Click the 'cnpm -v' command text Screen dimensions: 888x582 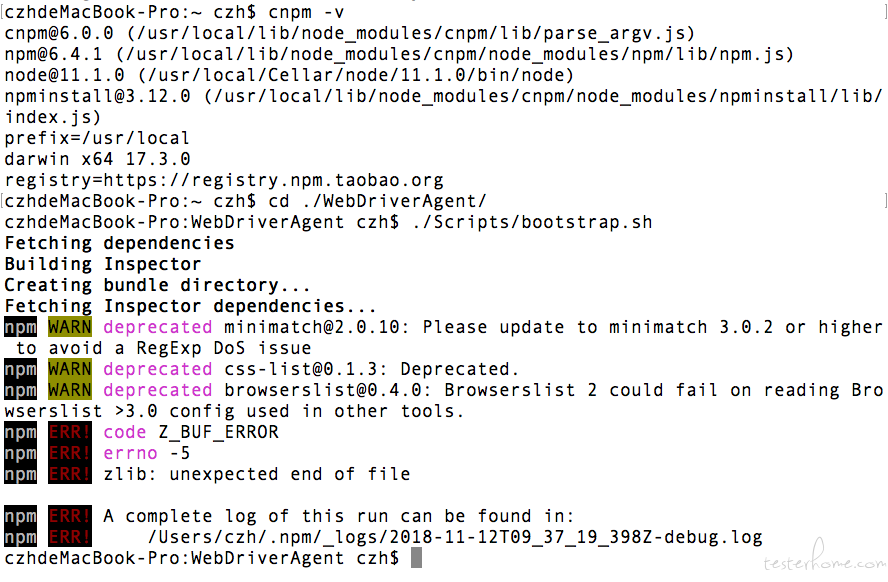coord(306,12)
